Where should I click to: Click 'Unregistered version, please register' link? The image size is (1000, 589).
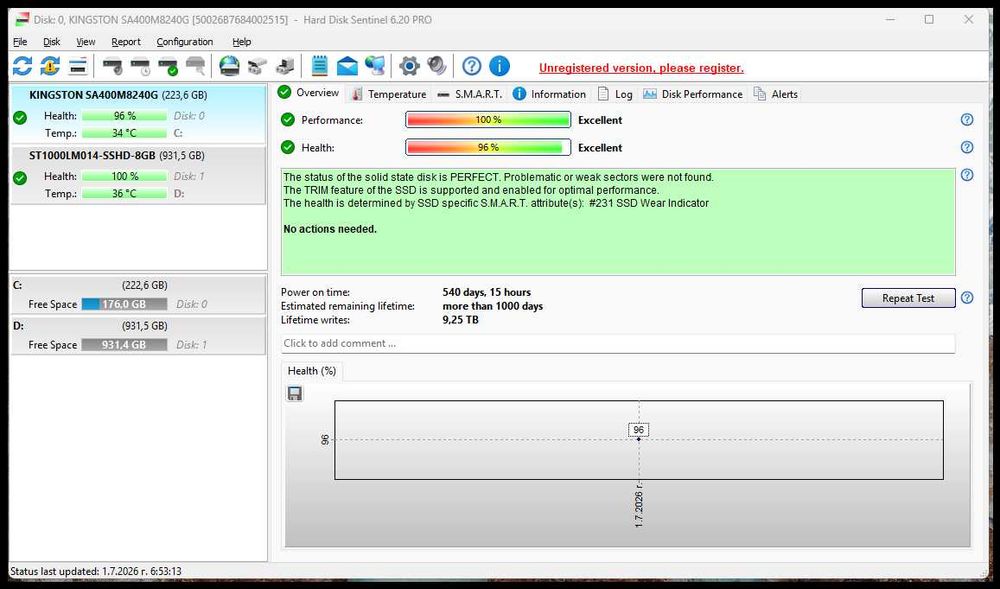coord(641,68)
